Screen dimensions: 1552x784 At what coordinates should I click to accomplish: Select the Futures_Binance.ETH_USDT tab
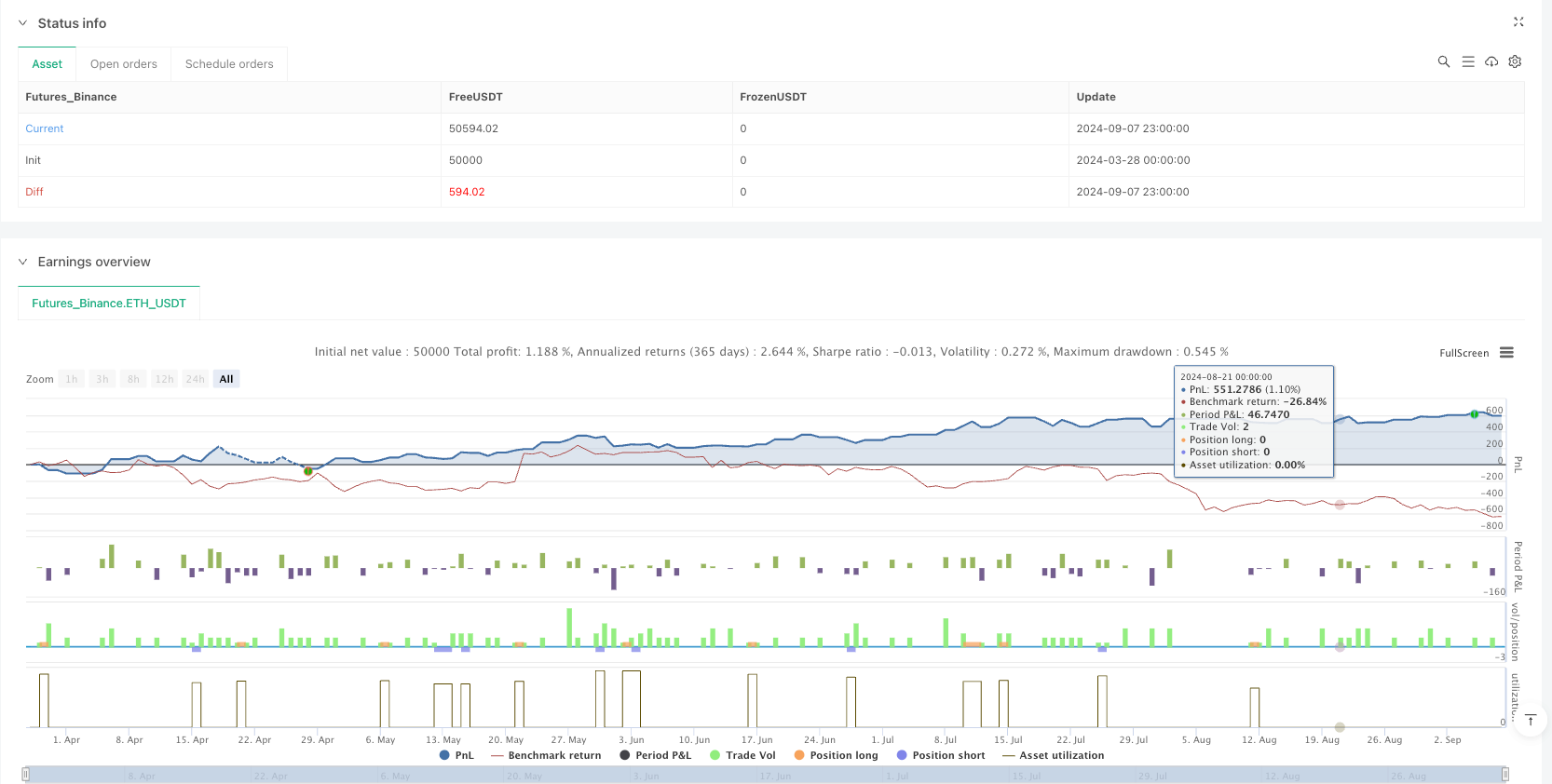pyautogui.click(x=109, y=304)
